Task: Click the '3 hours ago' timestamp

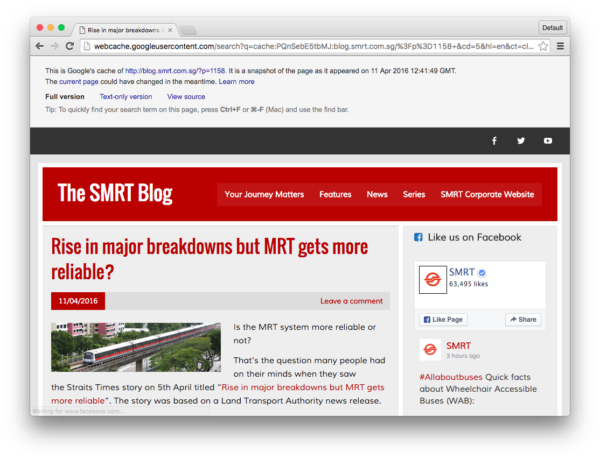Action: (x=463, y=356)
